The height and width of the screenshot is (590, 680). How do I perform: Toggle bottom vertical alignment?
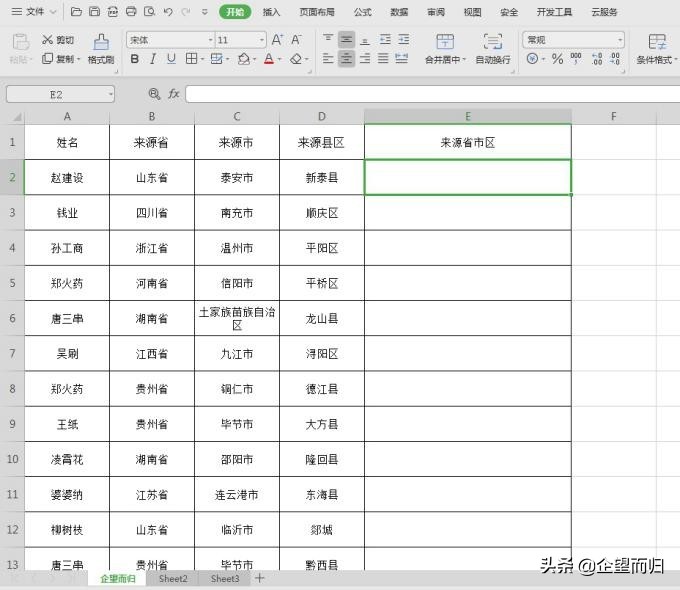click(x=365, y=40)
